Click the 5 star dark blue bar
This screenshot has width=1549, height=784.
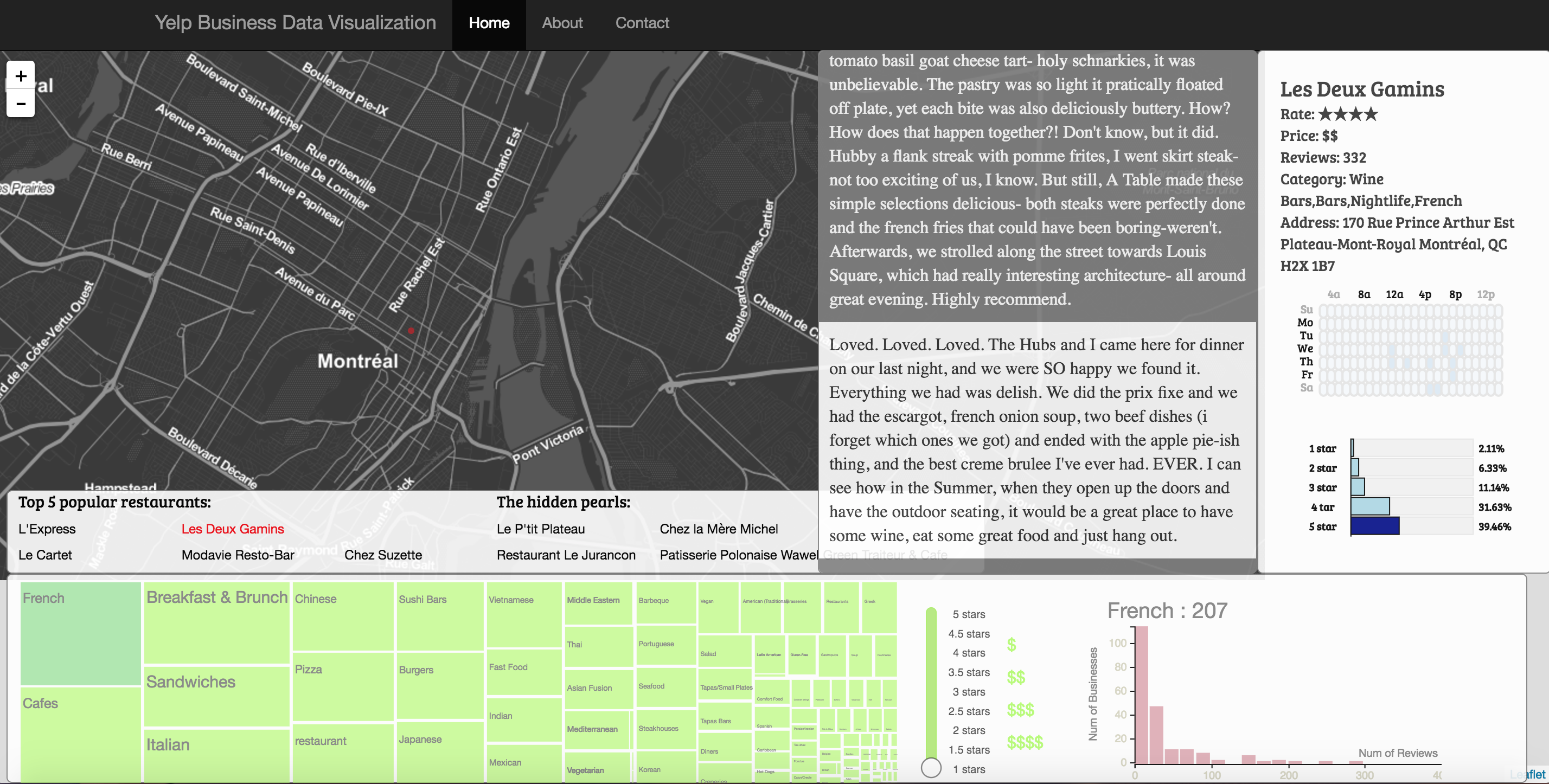(1374, 526)
